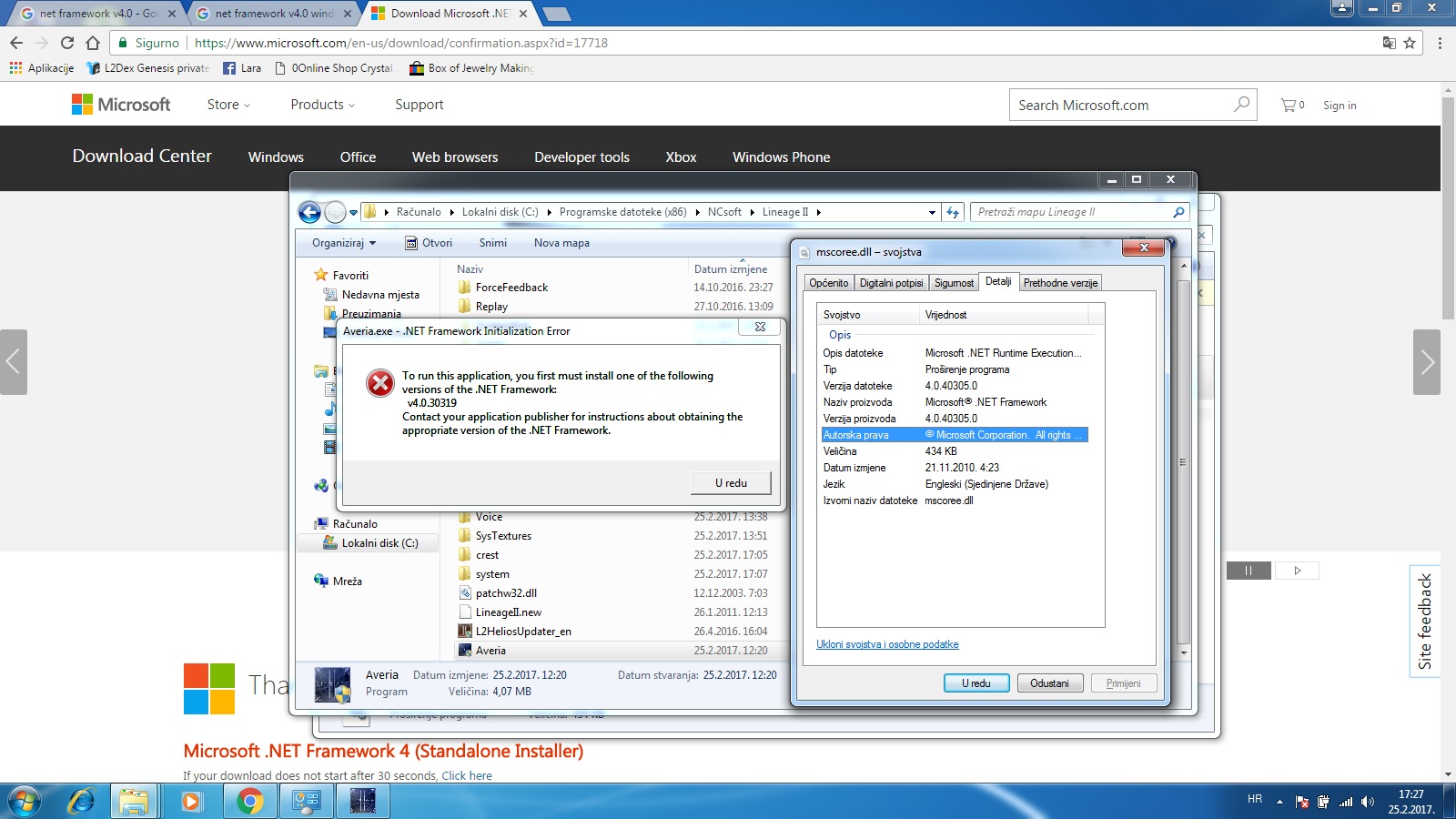
Task: Sort files by the Naziv column header
Action: [x=470, y=269]
